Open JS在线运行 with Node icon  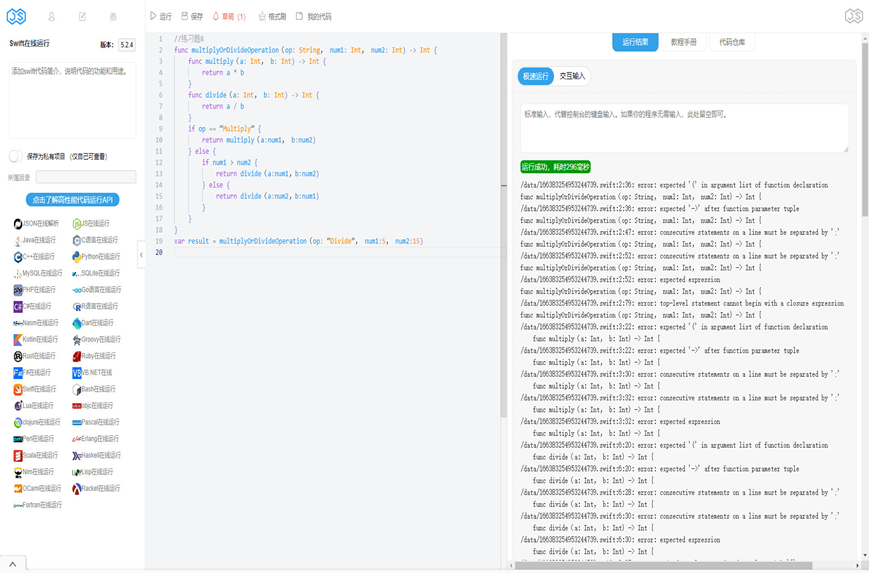point(91,224)
